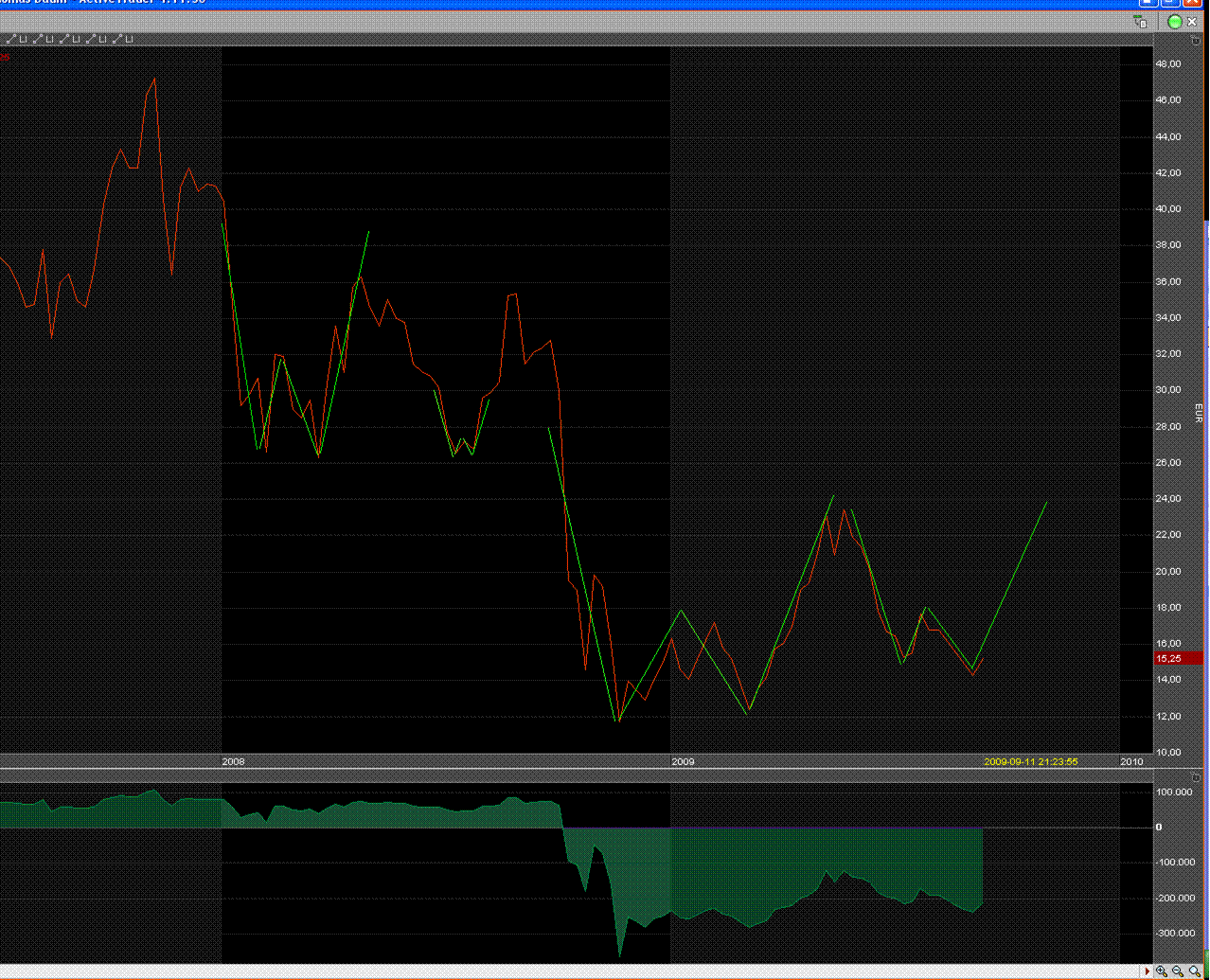The height and width of the screenshot is (980, 1210).
Task: Toggle the lock icon on the indicator axis
Action: [1196, 778]
